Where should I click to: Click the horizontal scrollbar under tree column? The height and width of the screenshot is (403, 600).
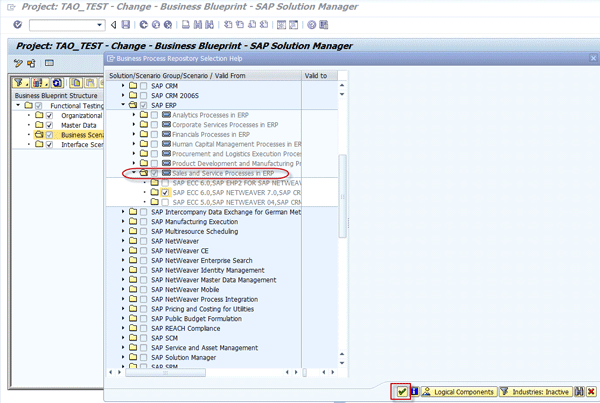[165, 372]
